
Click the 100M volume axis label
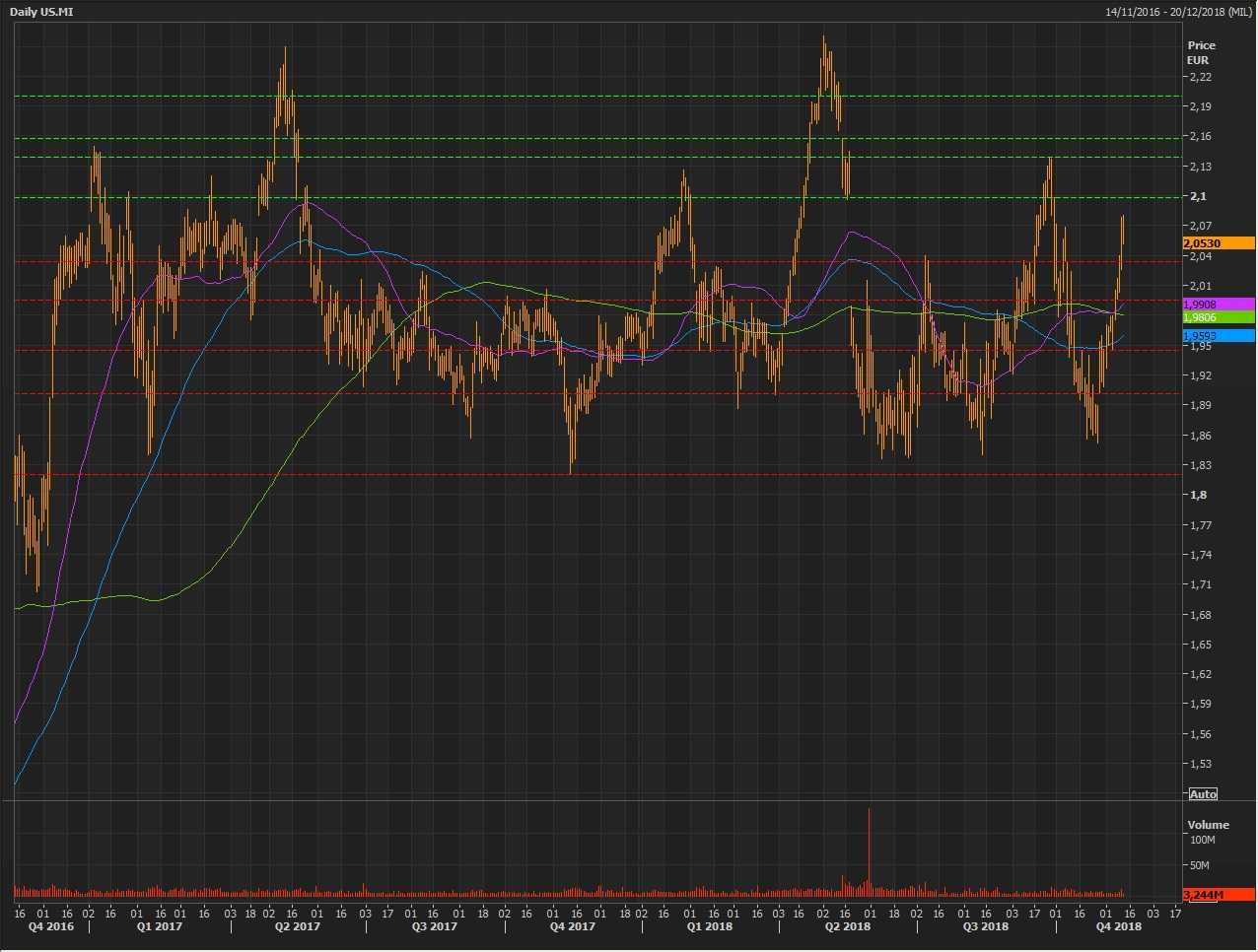pos(1202,840)
